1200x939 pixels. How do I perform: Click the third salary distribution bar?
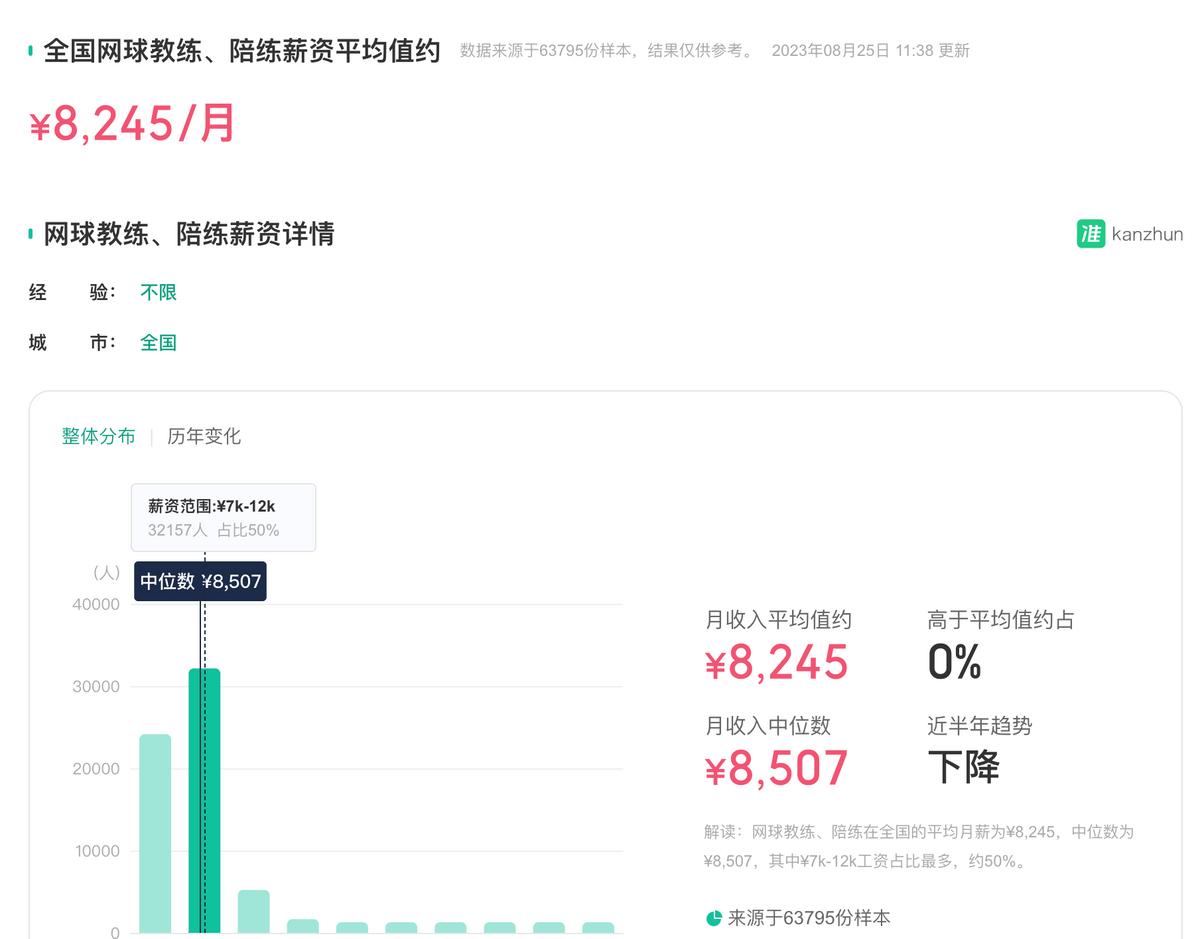tap(253, 910)
